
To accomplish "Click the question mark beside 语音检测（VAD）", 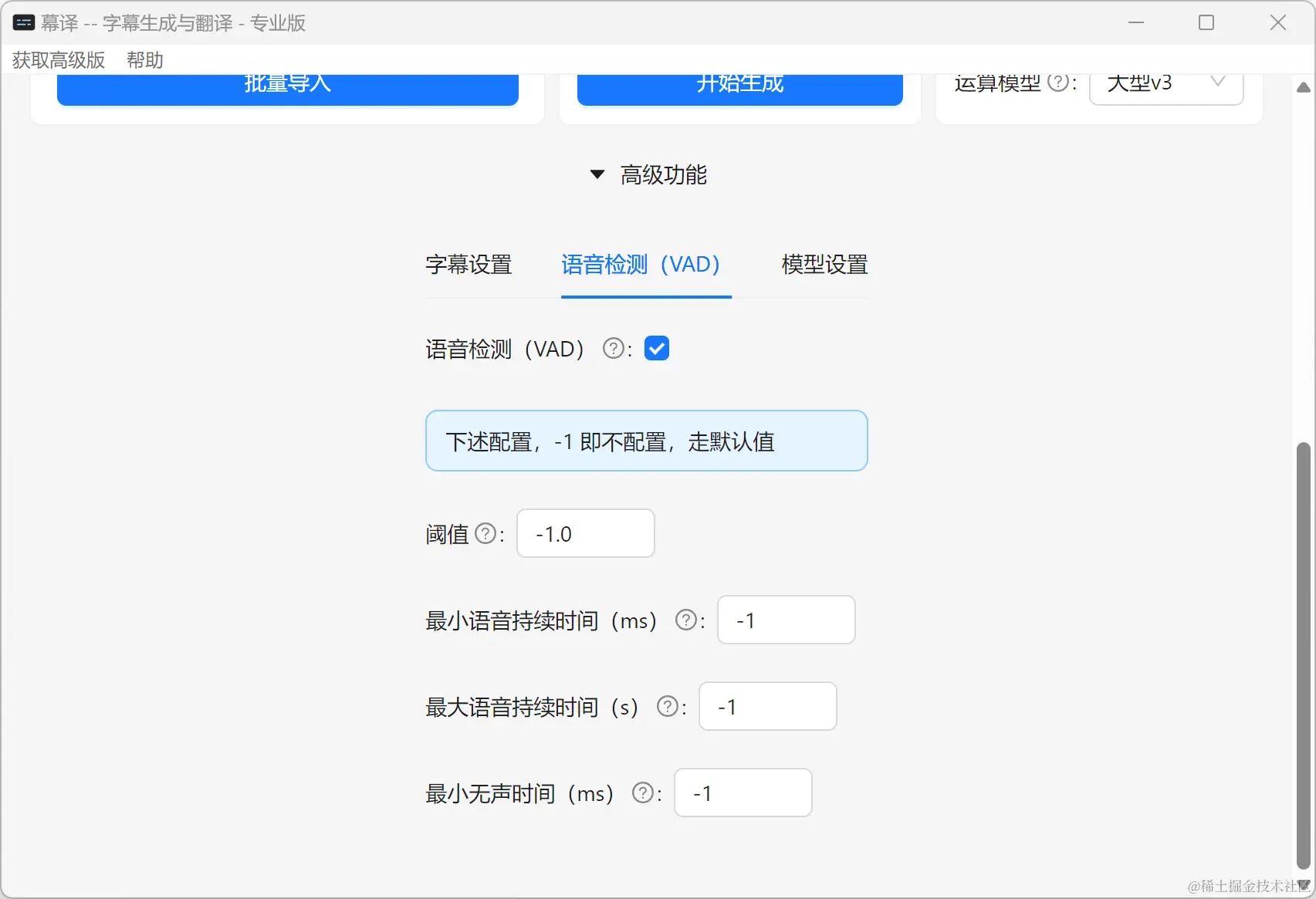I will pyautogui.click(x=612, y=348).
